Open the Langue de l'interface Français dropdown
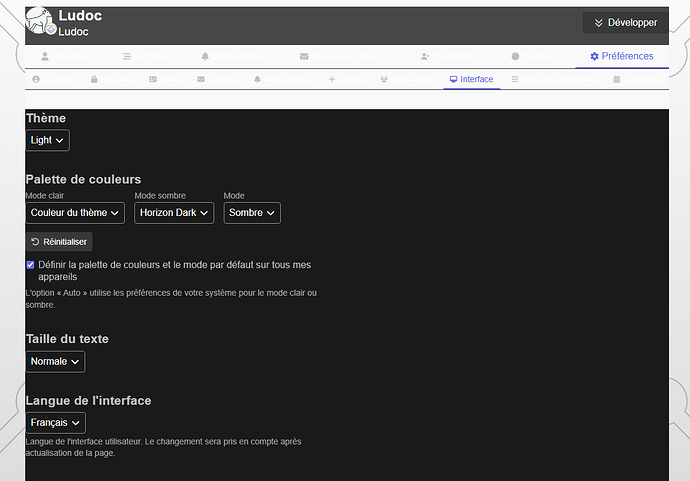690x481 pixels. (x=55, y=423)
